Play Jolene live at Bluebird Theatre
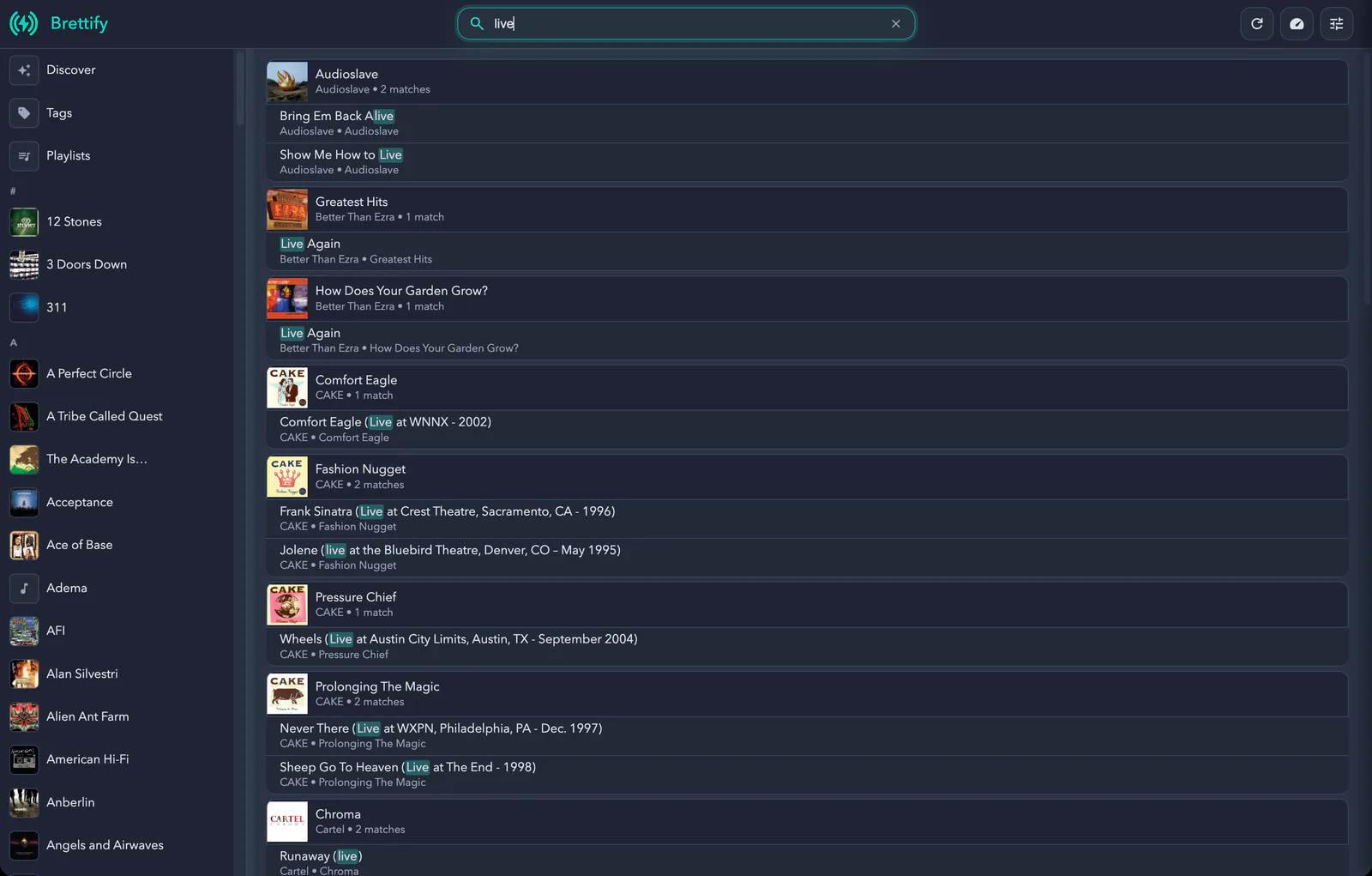 click(807, 558)
